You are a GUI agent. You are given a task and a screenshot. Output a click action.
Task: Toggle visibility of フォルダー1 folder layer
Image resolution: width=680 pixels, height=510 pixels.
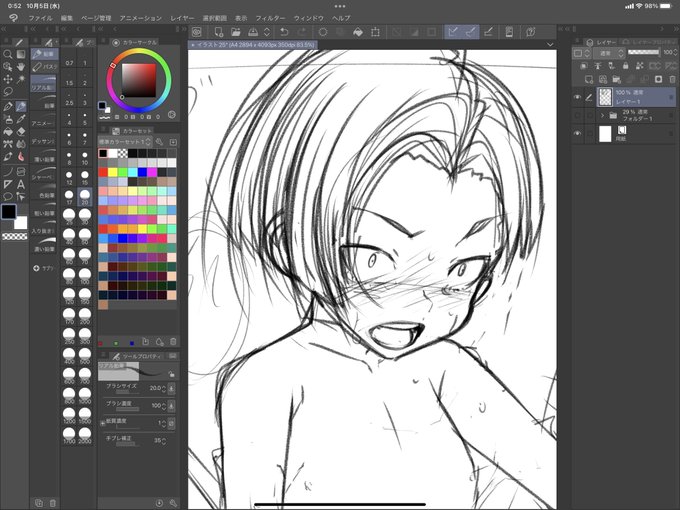point(577,115)
